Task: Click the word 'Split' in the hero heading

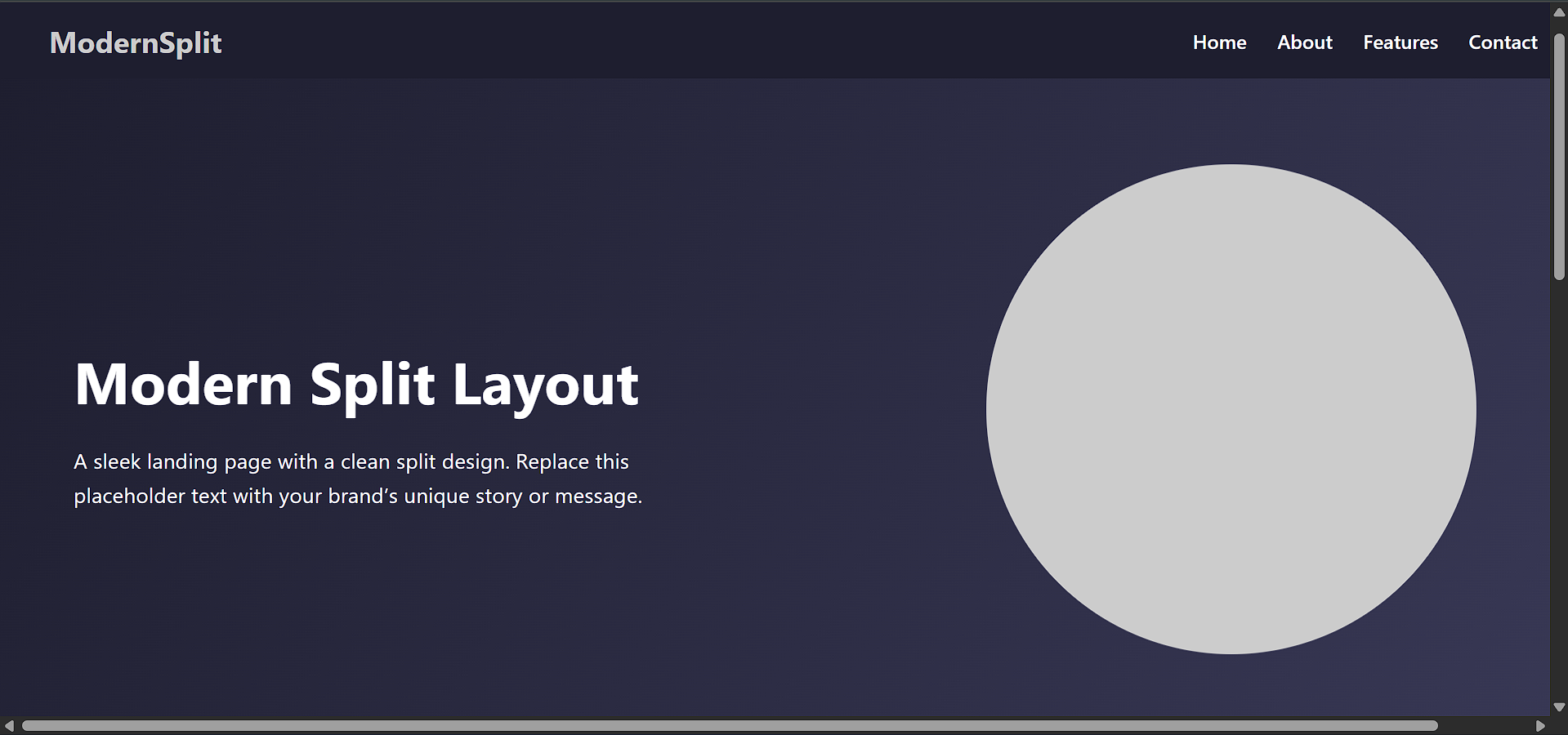Action: click(372, 385)
